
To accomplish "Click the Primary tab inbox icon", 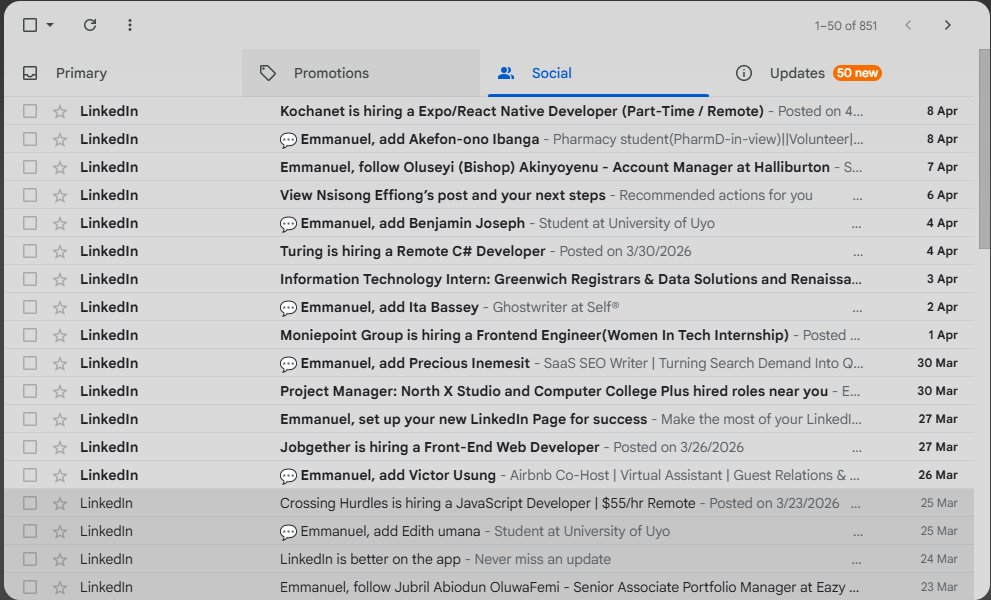I will (x=30, y=73).
